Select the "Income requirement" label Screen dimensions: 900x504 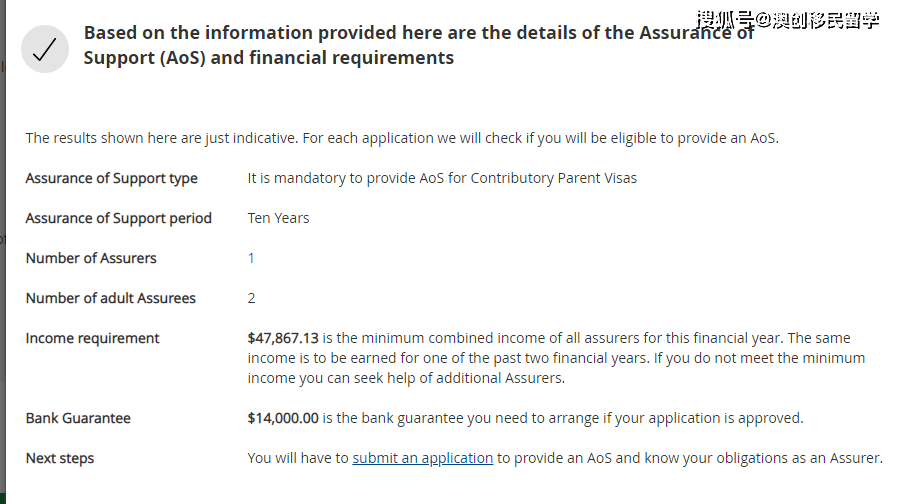[x=92, y=338]
